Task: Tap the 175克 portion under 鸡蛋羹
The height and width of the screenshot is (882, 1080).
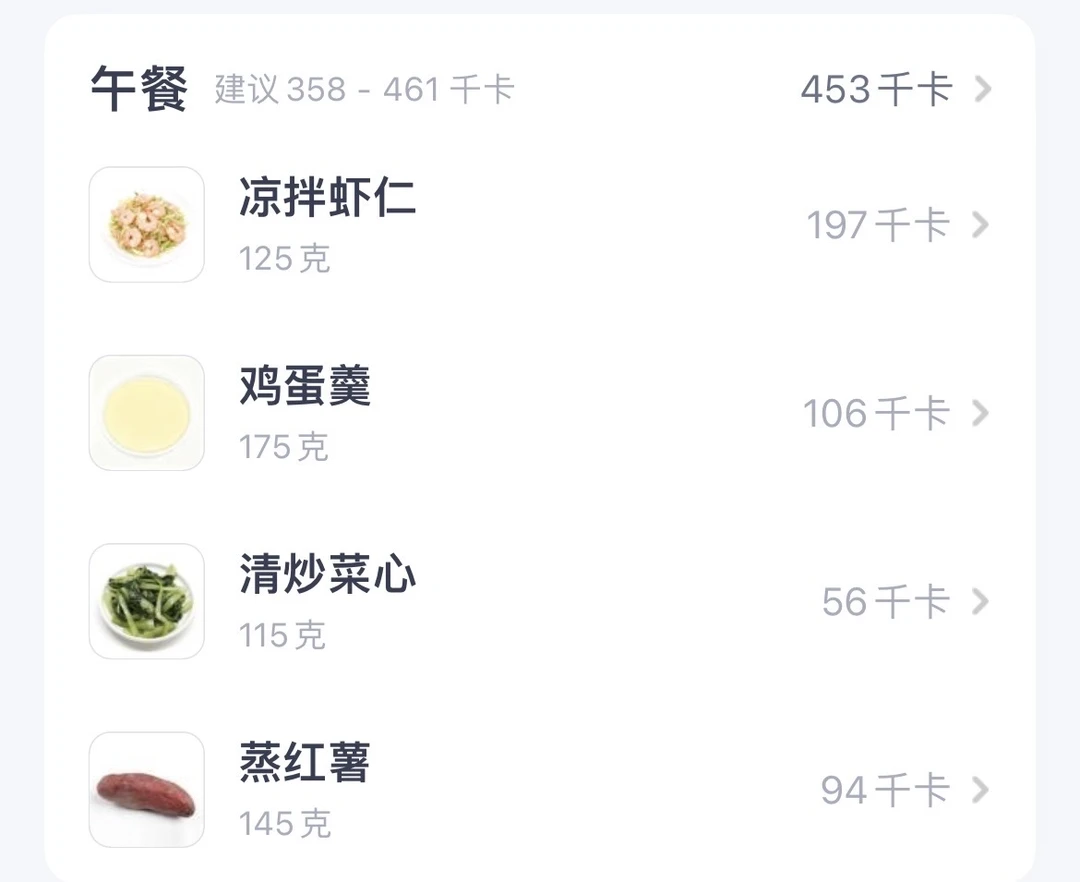Action: pyautogui.click(x=284, y=447)
